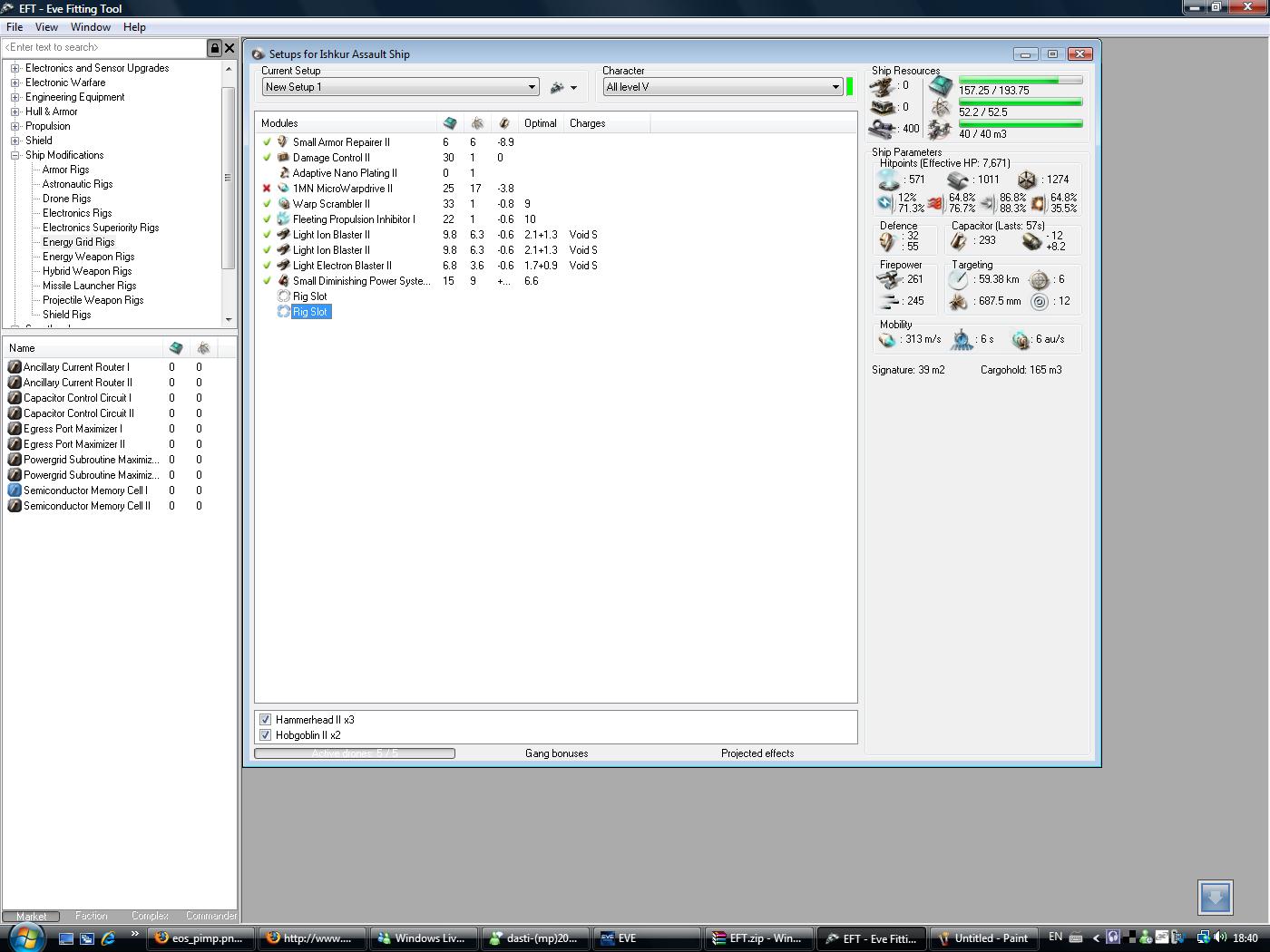
Task: Click Projected effects
Action: (x=757, y=753)
